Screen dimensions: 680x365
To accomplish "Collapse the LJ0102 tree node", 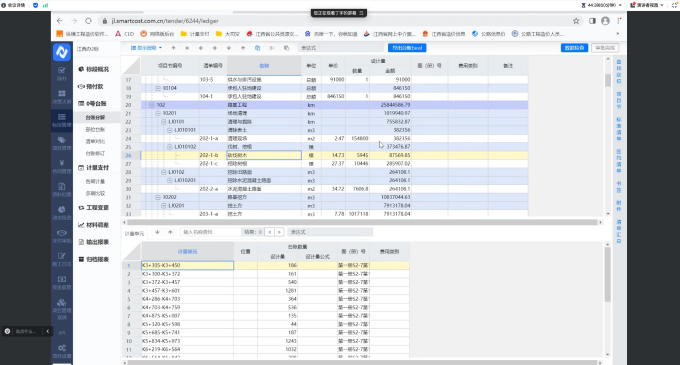I will [164, 172].
